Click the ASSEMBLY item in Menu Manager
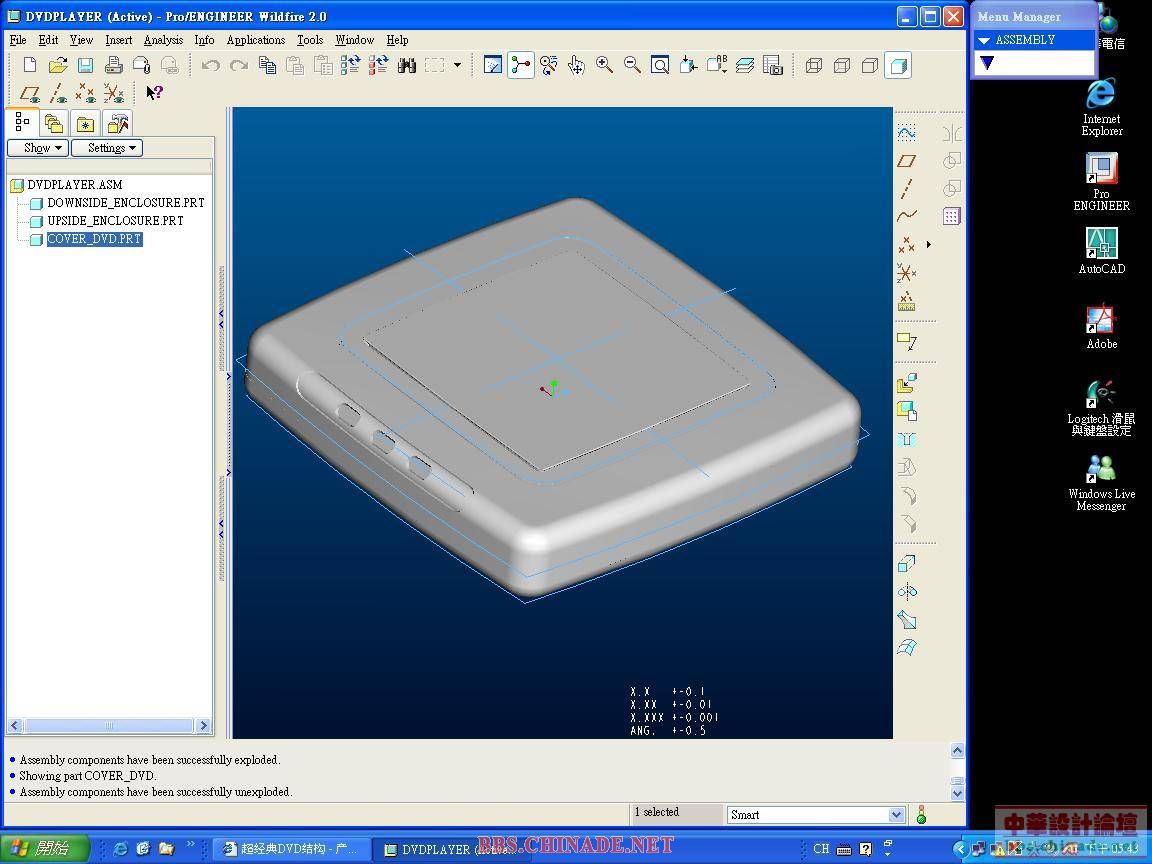 pos(1025,40)
